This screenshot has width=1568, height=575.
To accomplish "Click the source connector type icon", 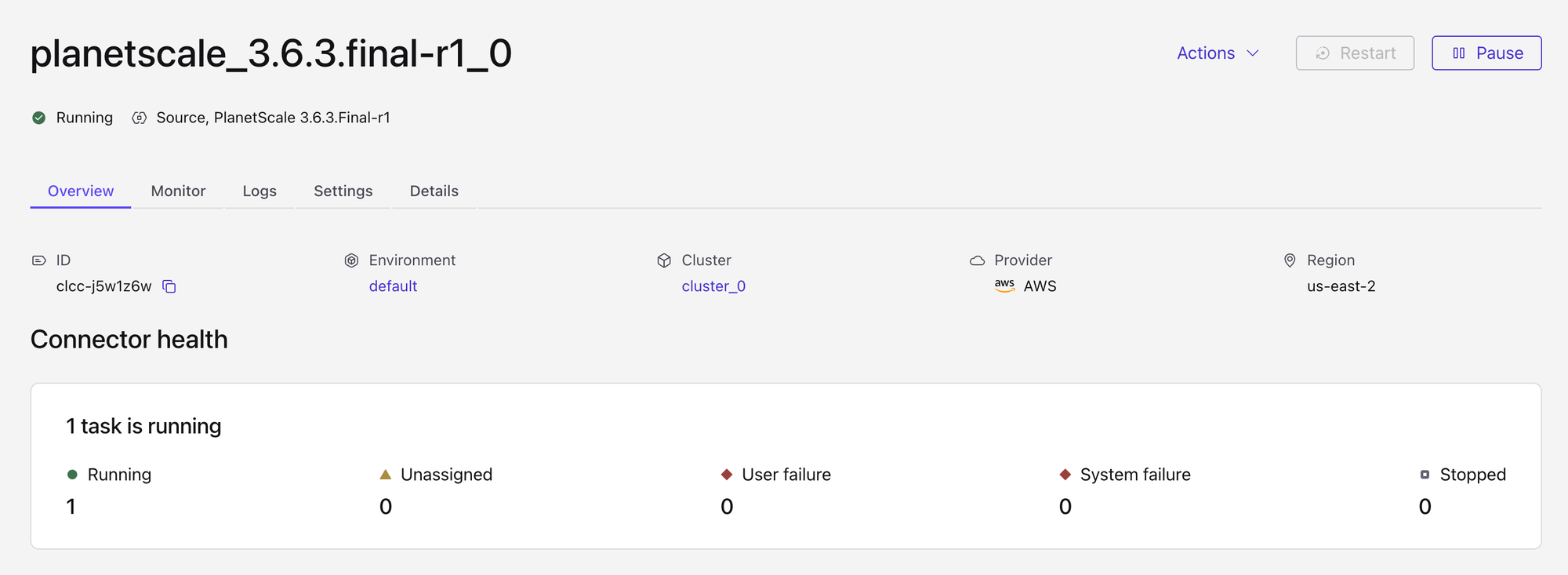I will pyautogui.click(x=139, y=118).
